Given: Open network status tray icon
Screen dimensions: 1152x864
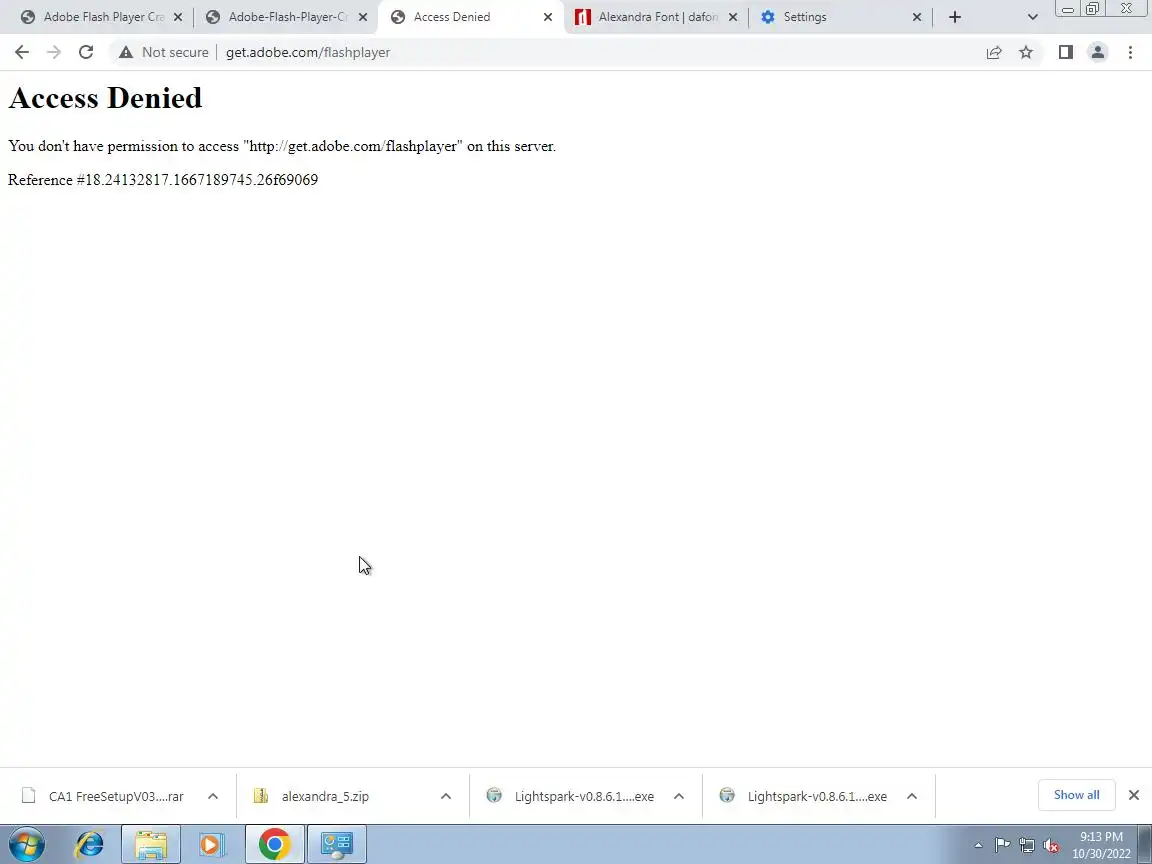Looking at the screenshot, I should (x=1027, y=845).
